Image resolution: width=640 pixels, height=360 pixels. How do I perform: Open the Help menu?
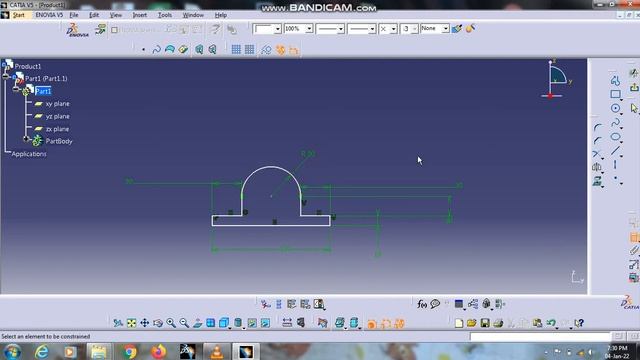point(221,15)
